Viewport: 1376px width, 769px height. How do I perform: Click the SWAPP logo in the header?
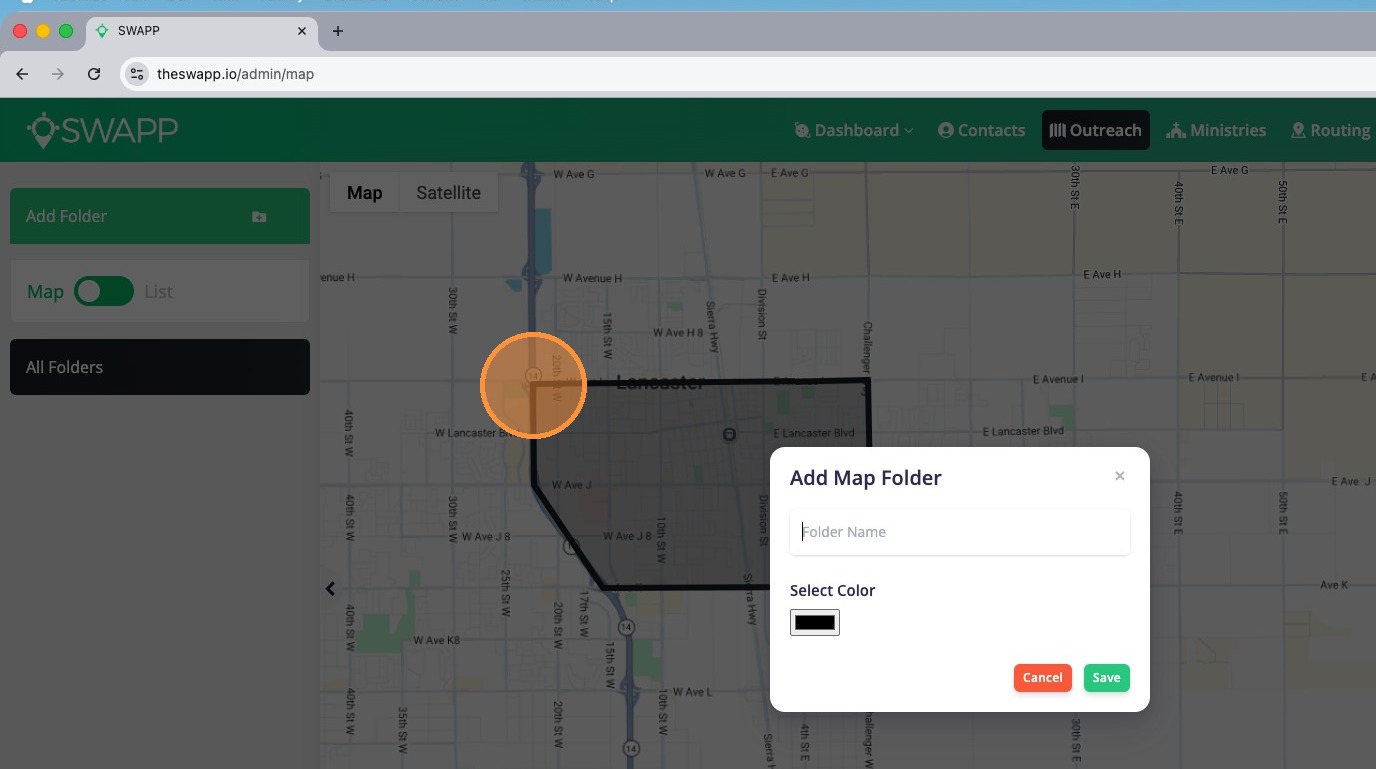[x=102, y=130]
